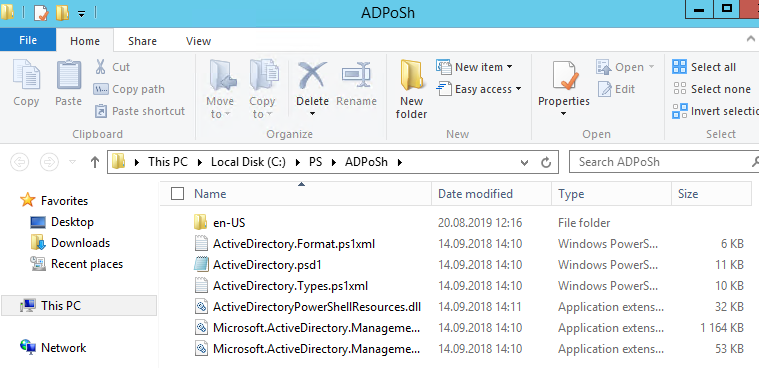
Task: Switch to the Share ribbon tab
Action: coord(142,41)
